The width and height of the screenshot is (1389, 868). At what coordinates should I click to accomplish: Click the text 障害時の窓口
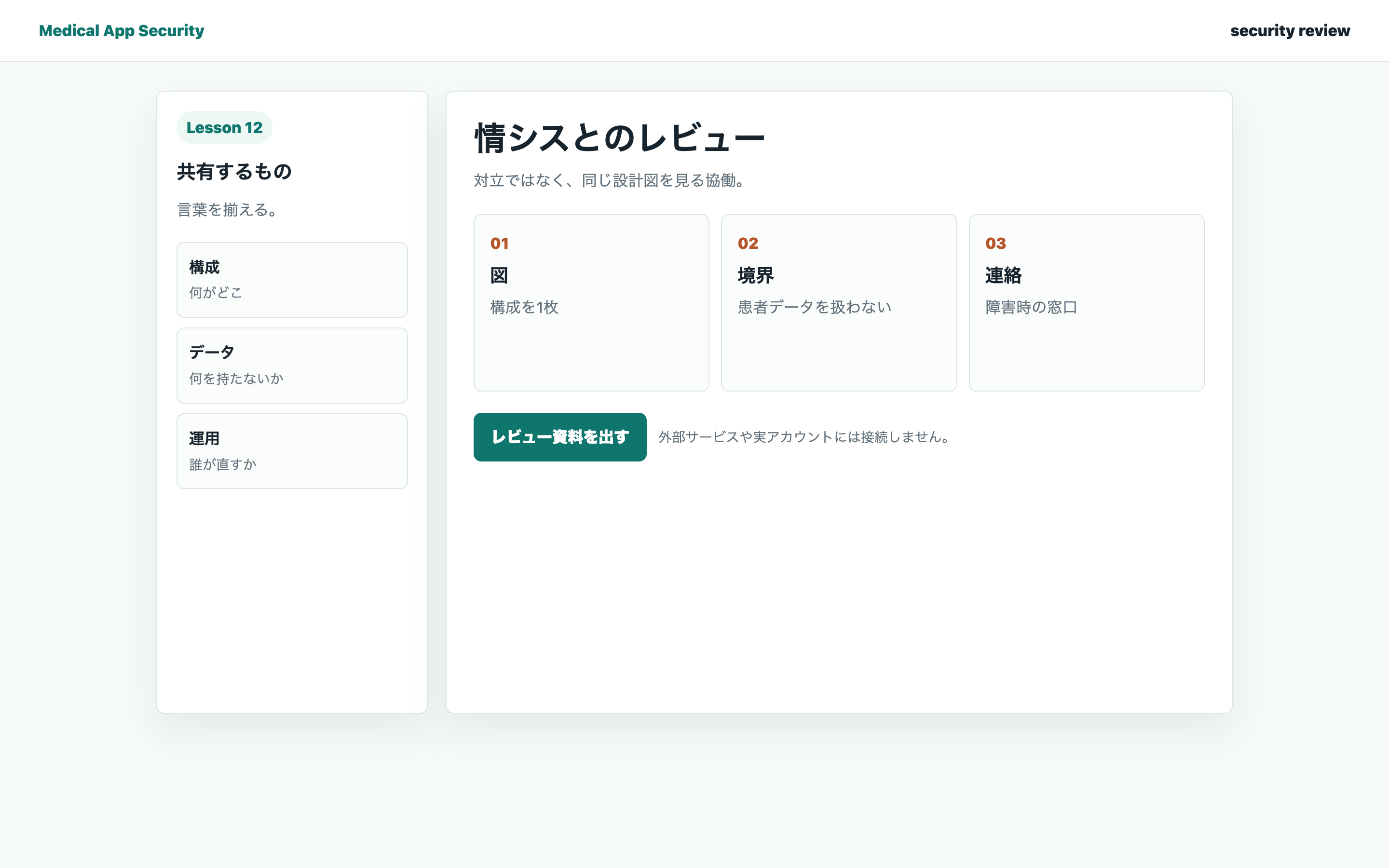click(x=1032, y=307)
